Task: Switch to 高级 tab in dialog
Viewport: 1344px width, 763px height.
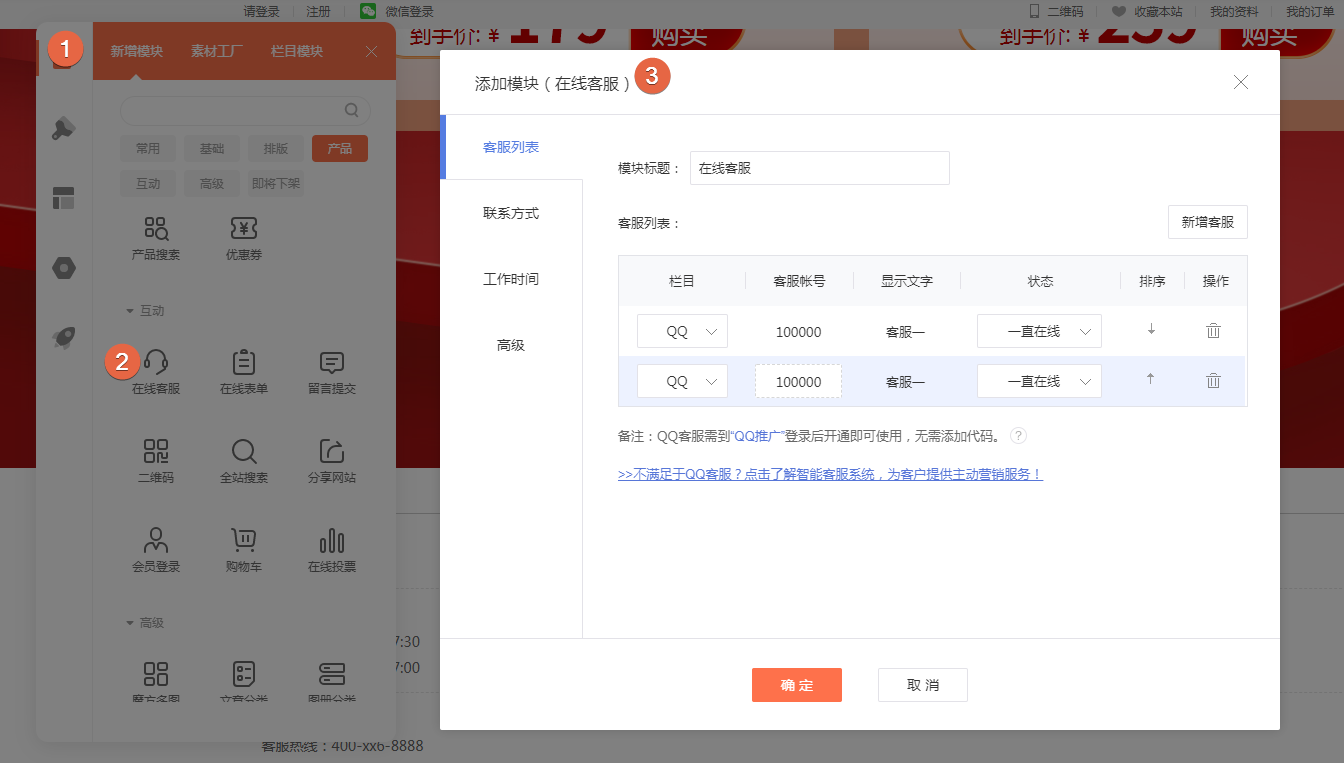Action: pyautogui.click(x=511, y=345)
